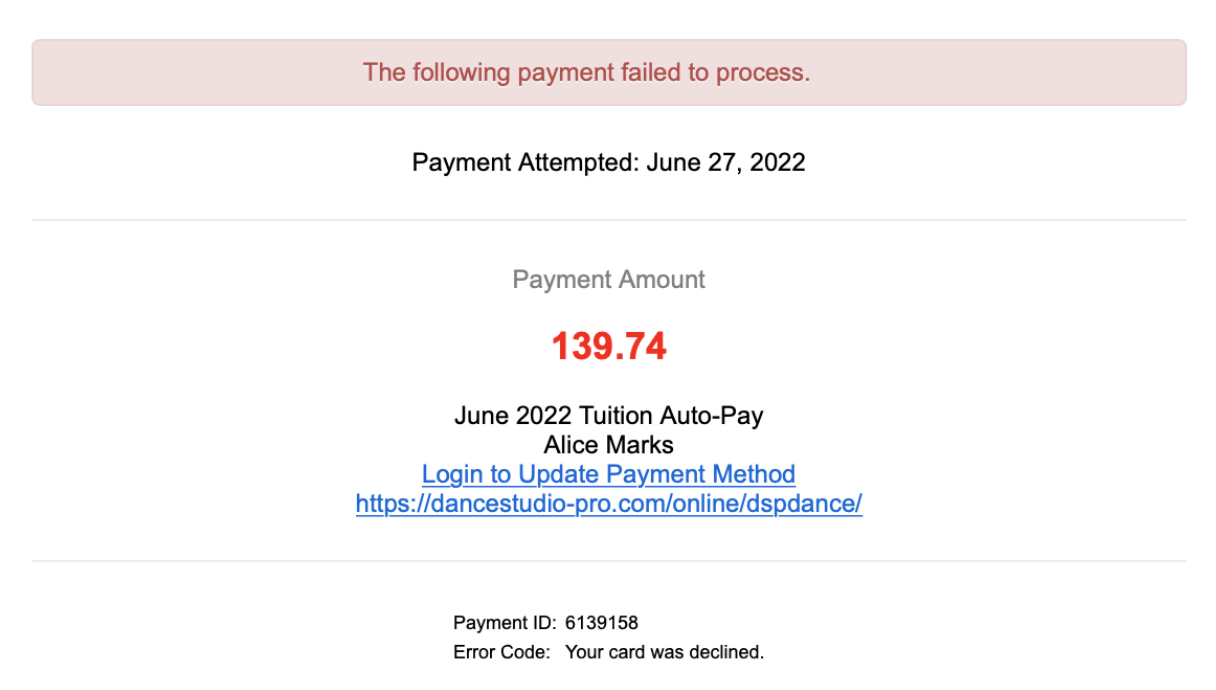Click the red 139.74 payment amount
The width and height of the screenshot is (1216, 690).
click(608, 346)
